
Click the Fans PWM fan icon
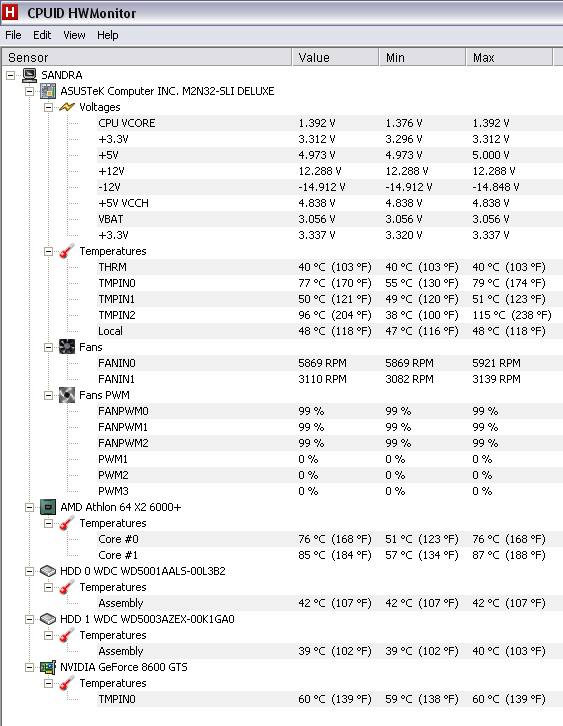click(x=67, y=395)
